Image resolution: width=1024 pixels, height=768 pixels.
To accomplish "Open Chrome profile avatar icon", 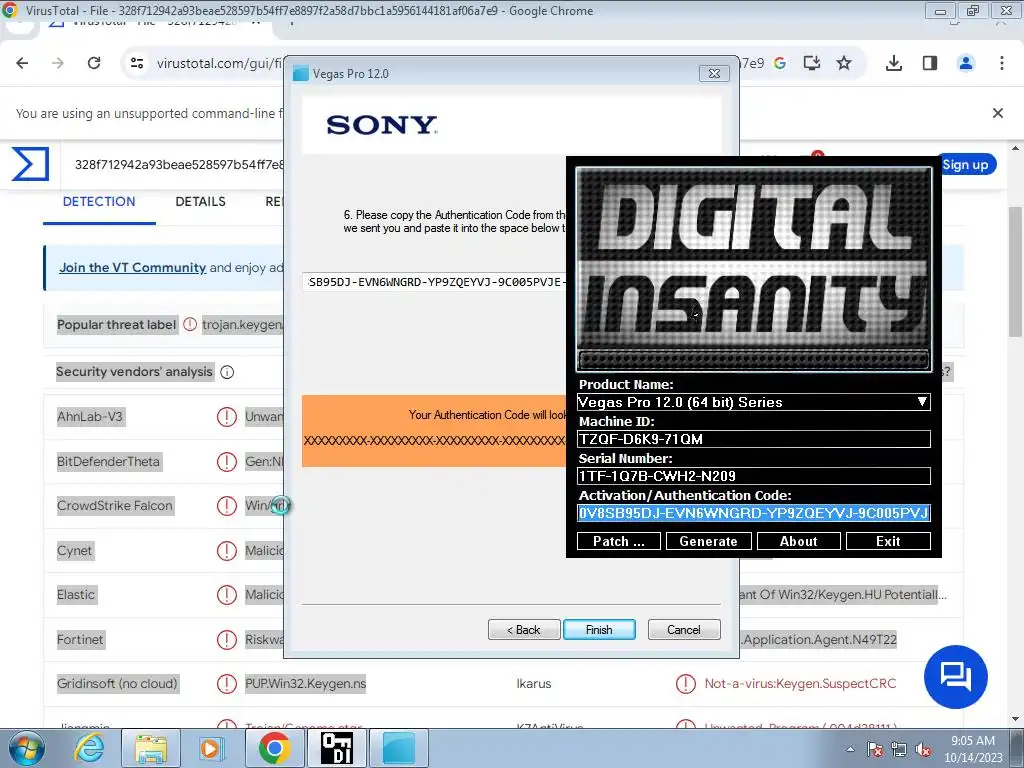I will (966, 63).
